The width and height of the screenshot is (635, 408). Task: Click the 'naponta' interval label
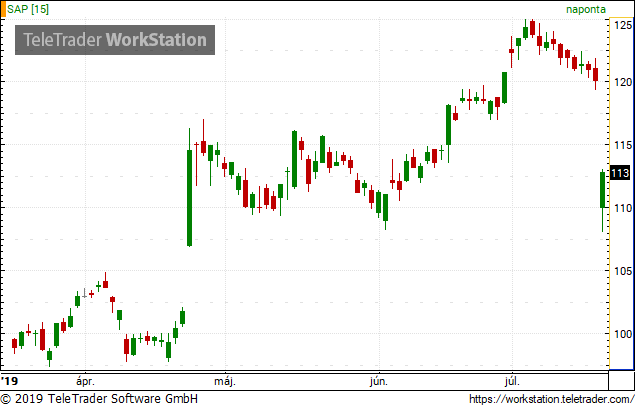pyautogui.click(x=586, y=9)
